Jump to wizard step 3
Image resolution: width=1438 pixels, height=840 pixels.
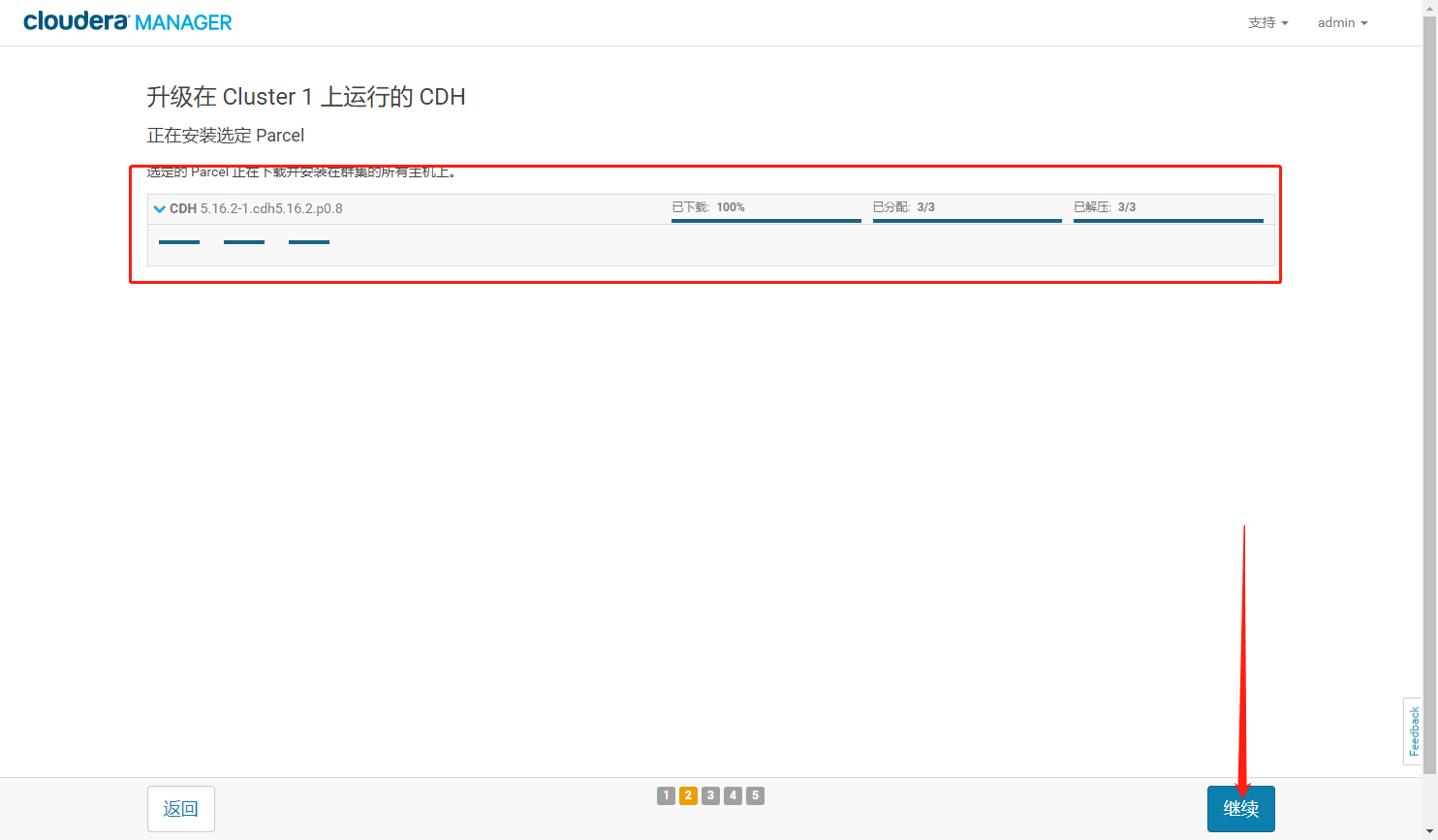point(710,795)
